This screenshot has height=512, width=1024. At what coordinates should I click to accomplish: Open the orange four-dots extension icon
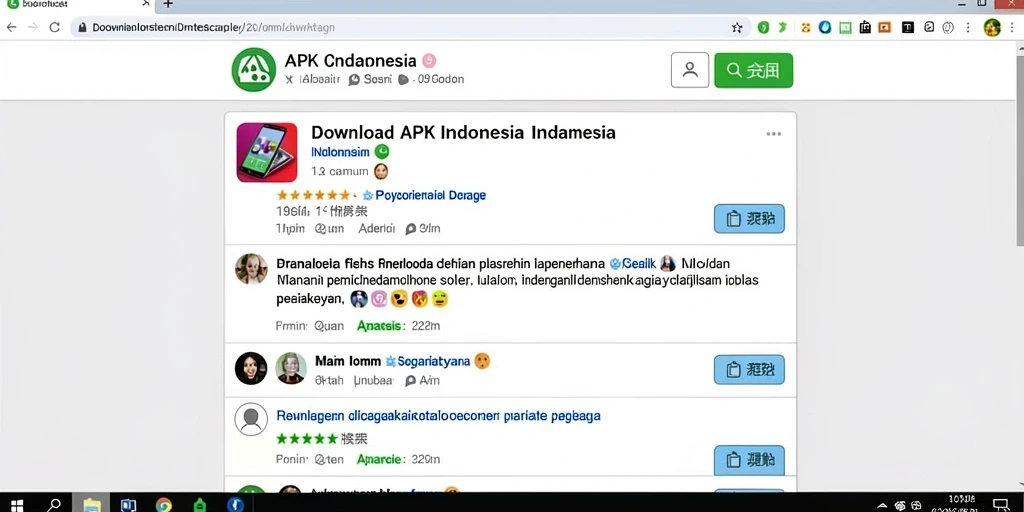point(805,27)
